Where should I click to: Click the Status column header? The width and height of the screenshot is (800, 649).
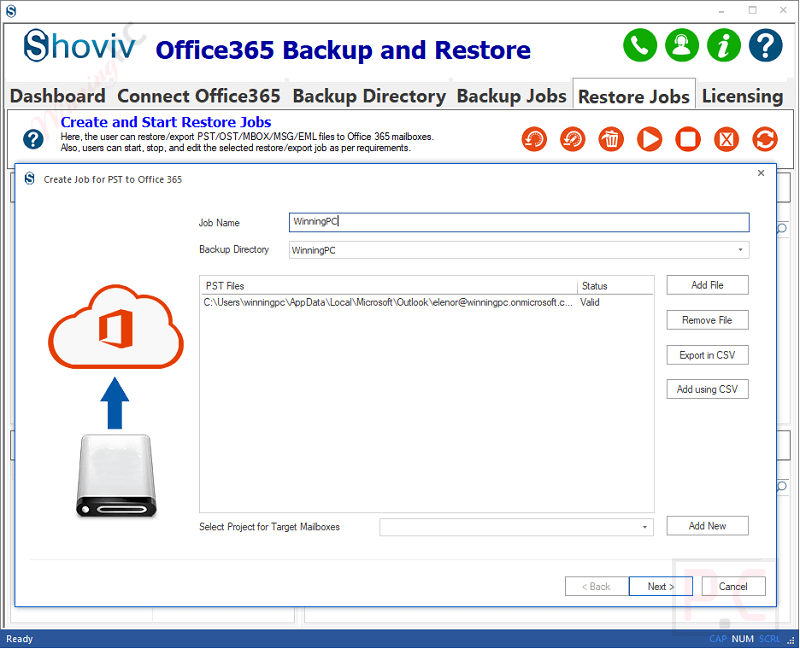(615, 286)
